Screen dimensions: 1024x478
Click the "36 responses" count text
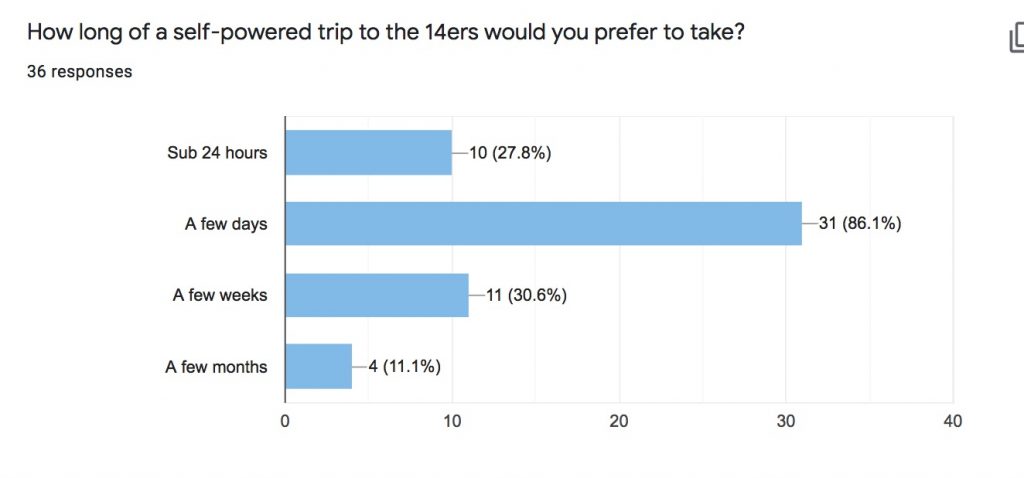(79, 71)
